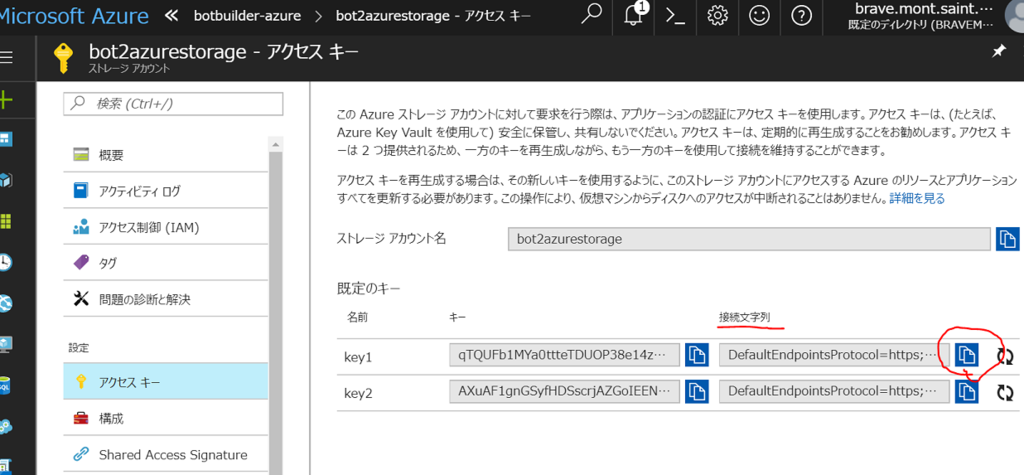Screen dimensions: 1024x475
Task: Click the key2 row name
Action: [358, 393]
